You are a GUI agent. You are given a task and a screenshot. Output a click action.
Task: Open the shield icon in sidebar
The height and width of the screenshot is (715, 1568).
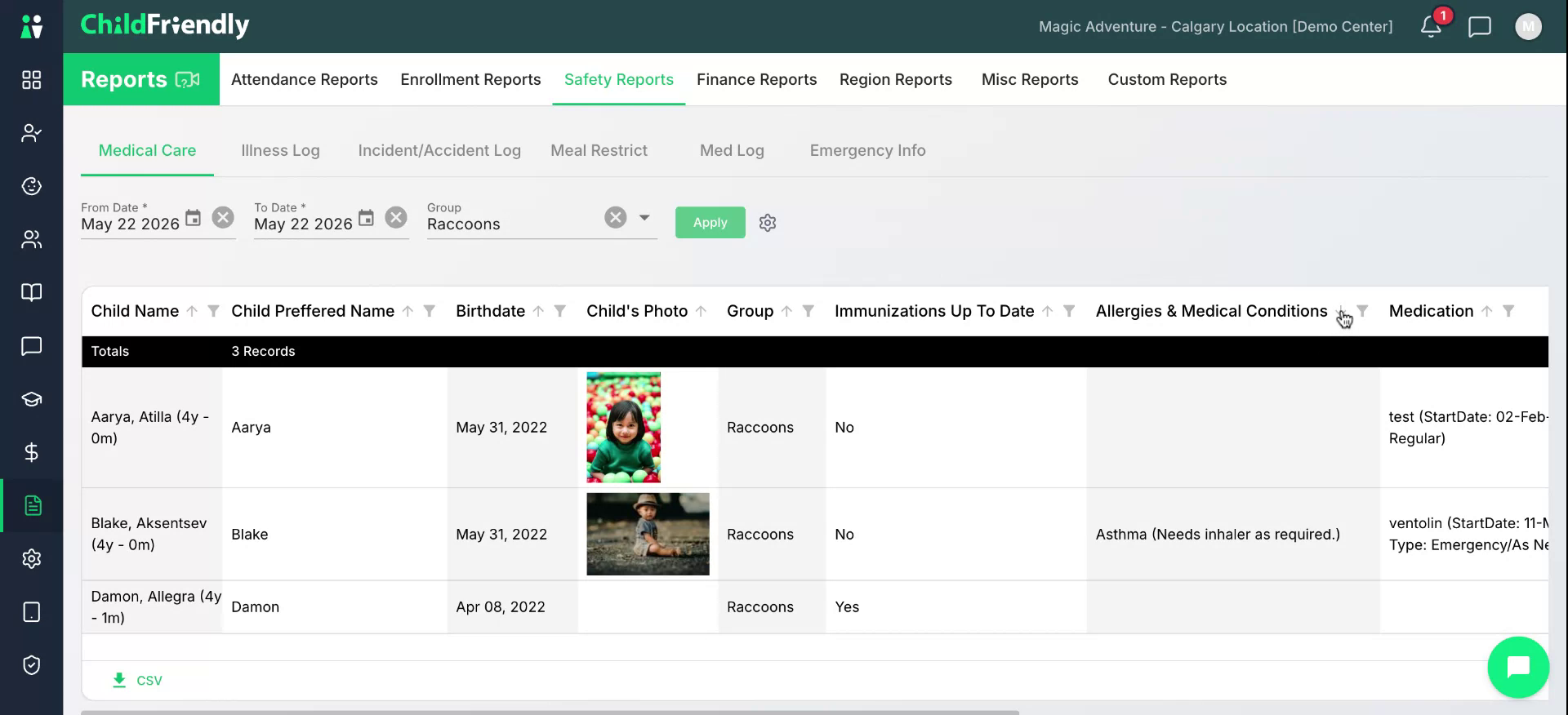(x=31, y=665)
